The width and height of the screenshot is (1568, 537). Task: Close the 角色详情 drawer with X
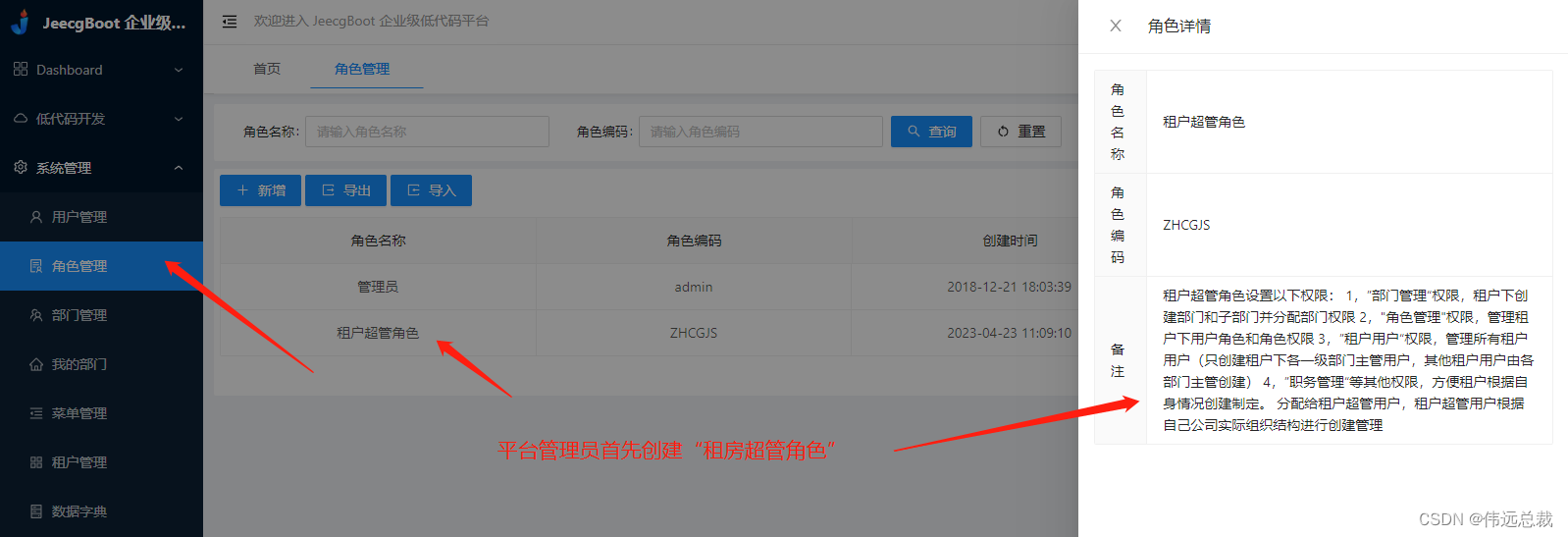point(1116,27)
